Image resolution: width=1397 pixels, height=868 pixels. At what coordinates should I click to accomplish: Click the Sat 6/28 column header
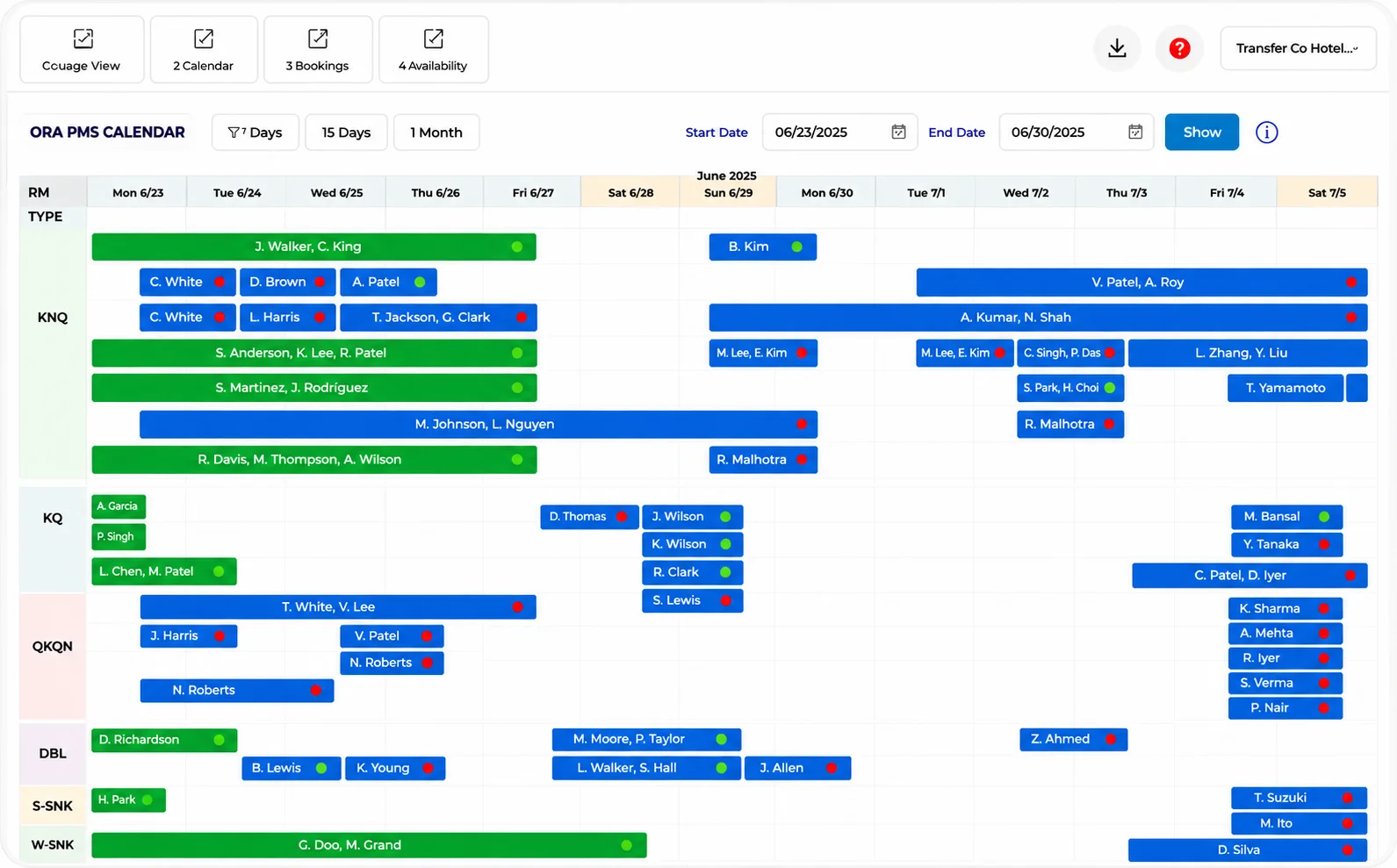(630, 192)
